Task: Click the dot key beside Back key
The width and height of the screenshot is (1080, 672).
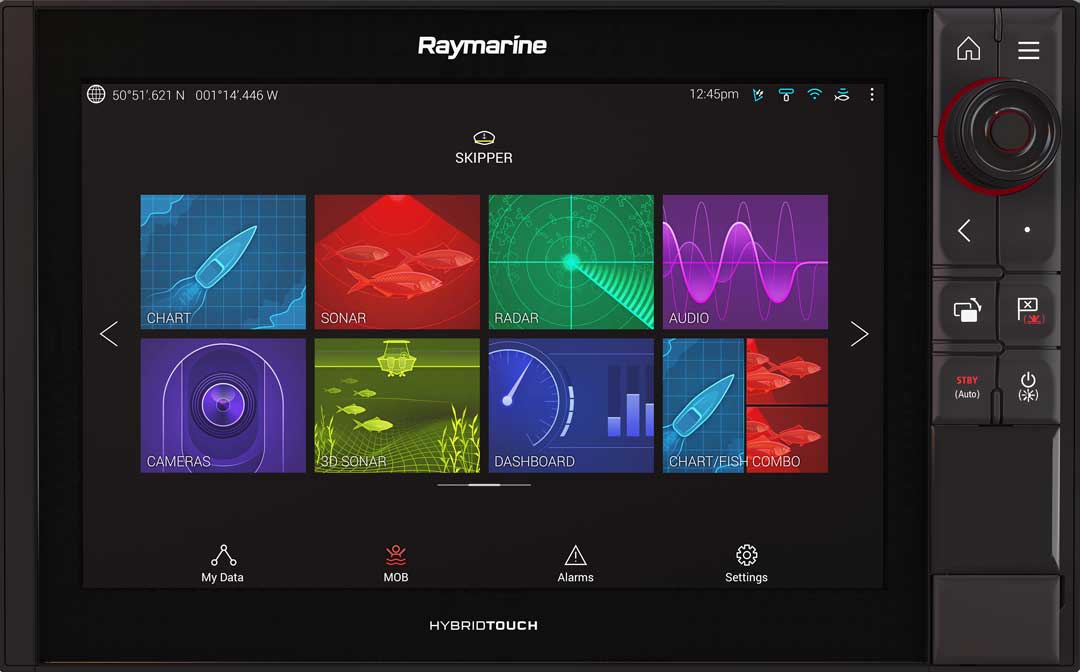Action: click(1027, 230)
